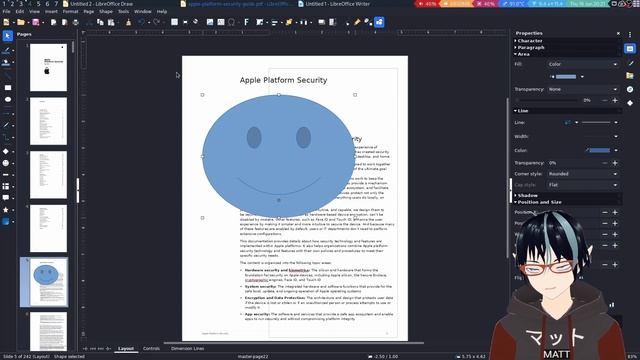Open the Fill type Color dropdown

[x=583, y=64]
